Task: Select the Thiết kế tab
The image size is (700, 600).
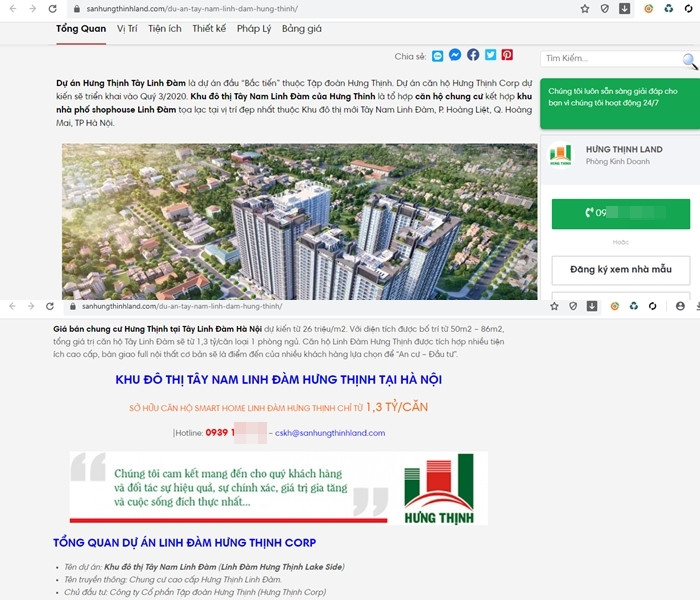Action: coord(209,29)
